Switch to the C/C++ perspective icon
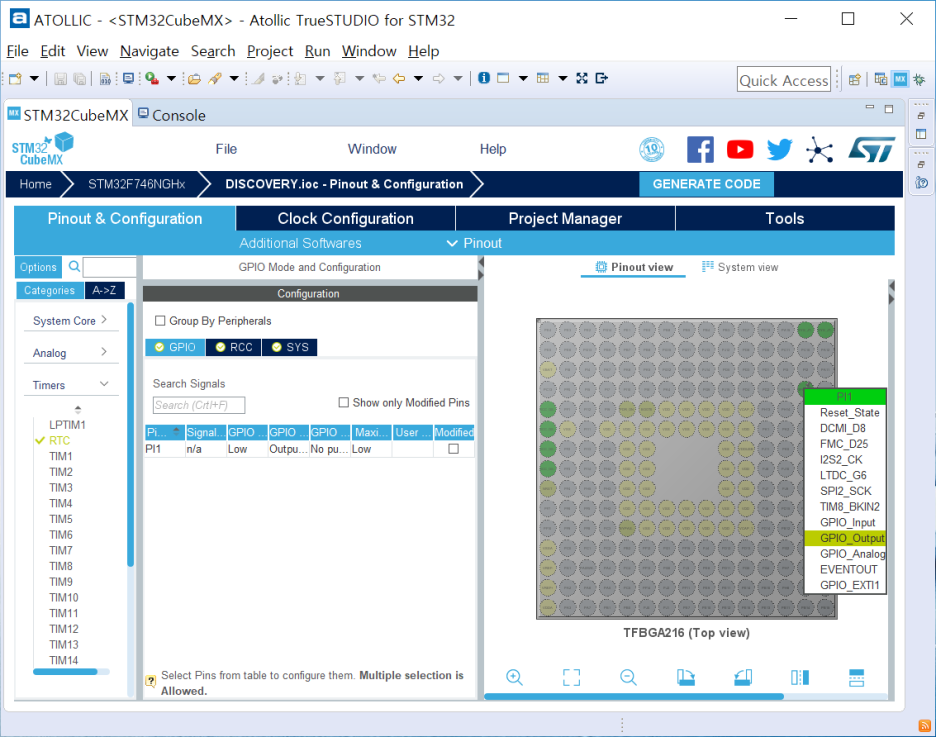 (880, 79)
